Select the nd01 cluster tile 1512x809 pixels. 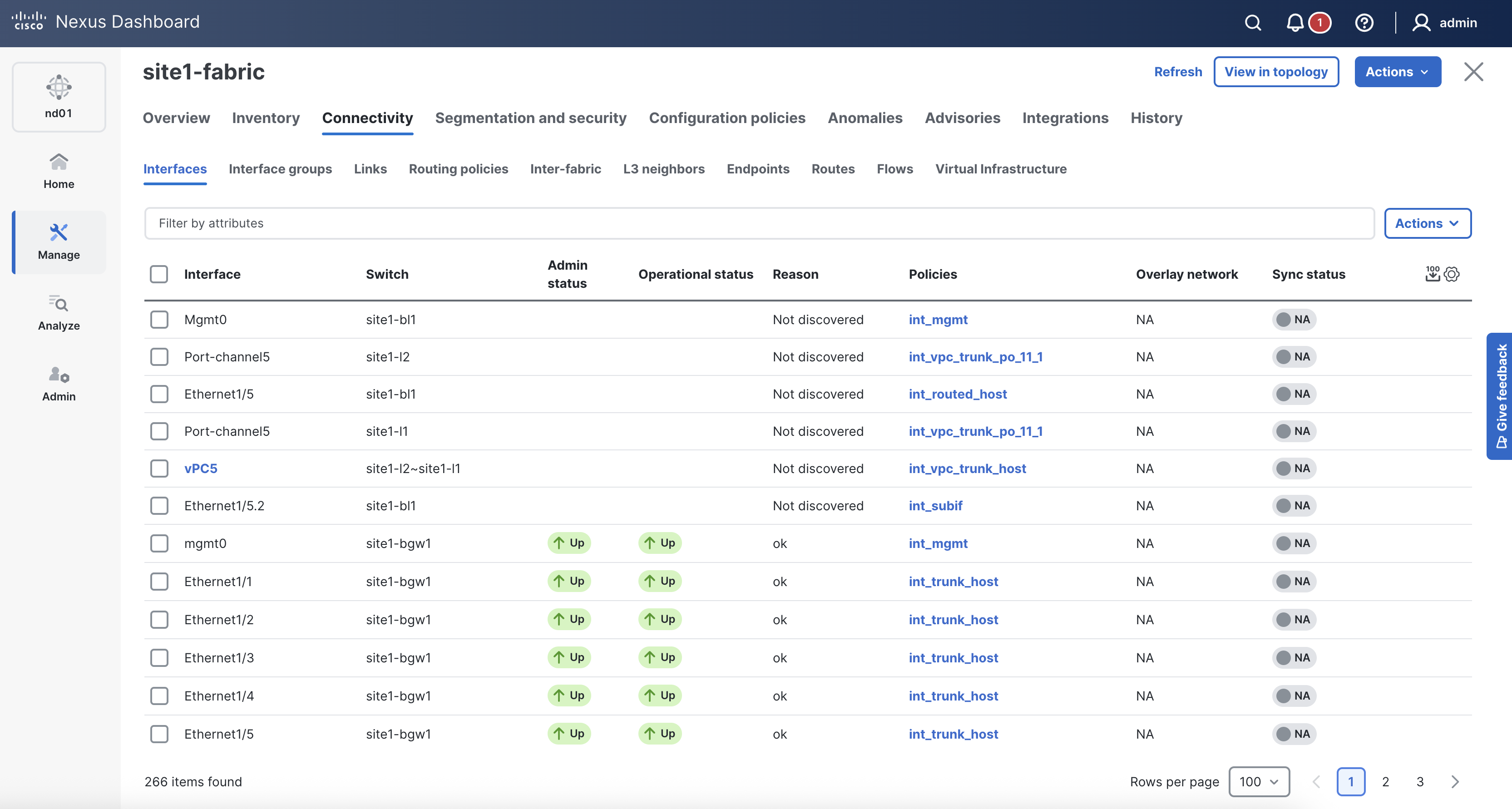coord(59,97)
